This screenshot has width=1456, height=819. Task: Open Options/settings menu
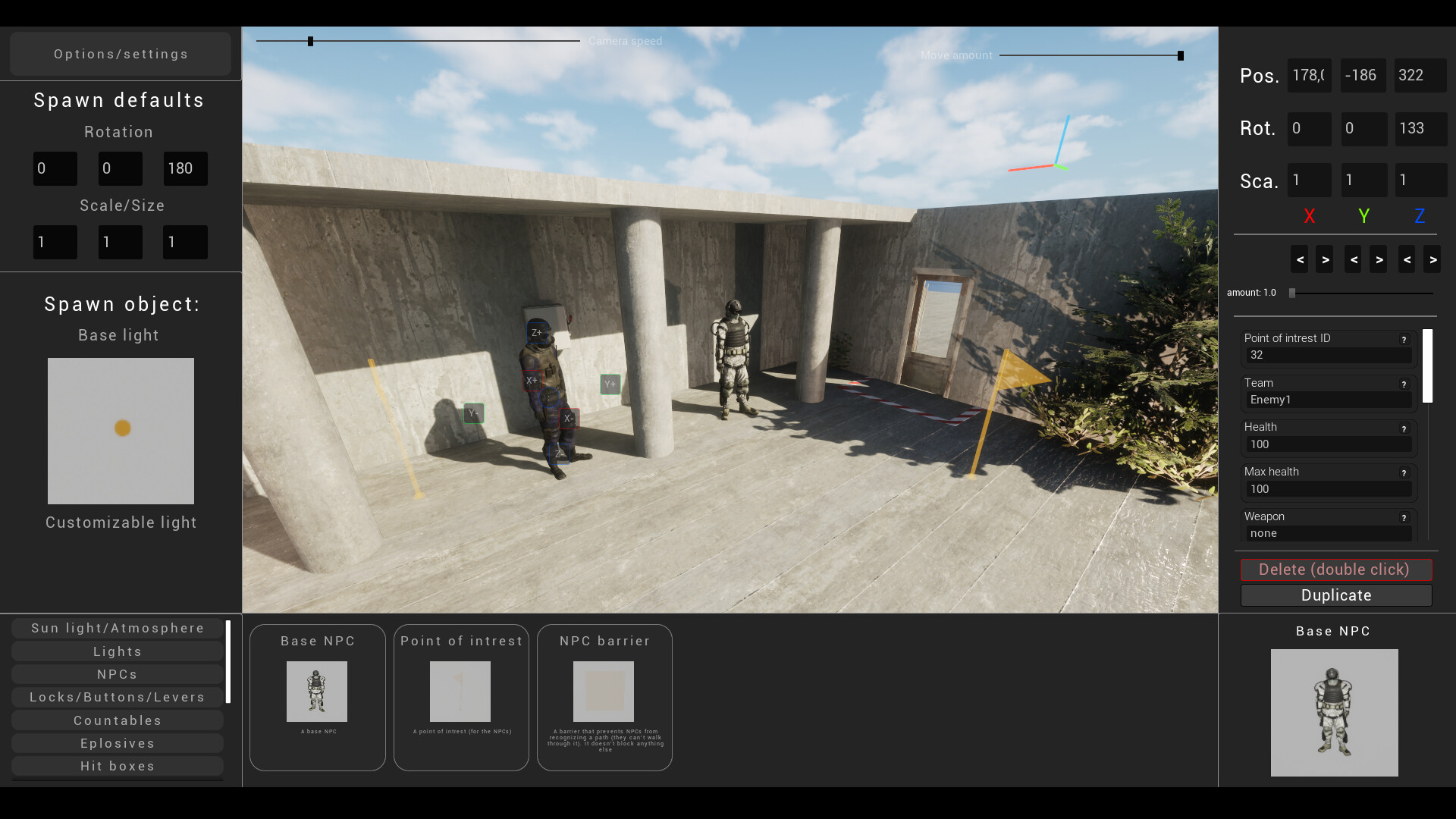click(x=121, y=54)
